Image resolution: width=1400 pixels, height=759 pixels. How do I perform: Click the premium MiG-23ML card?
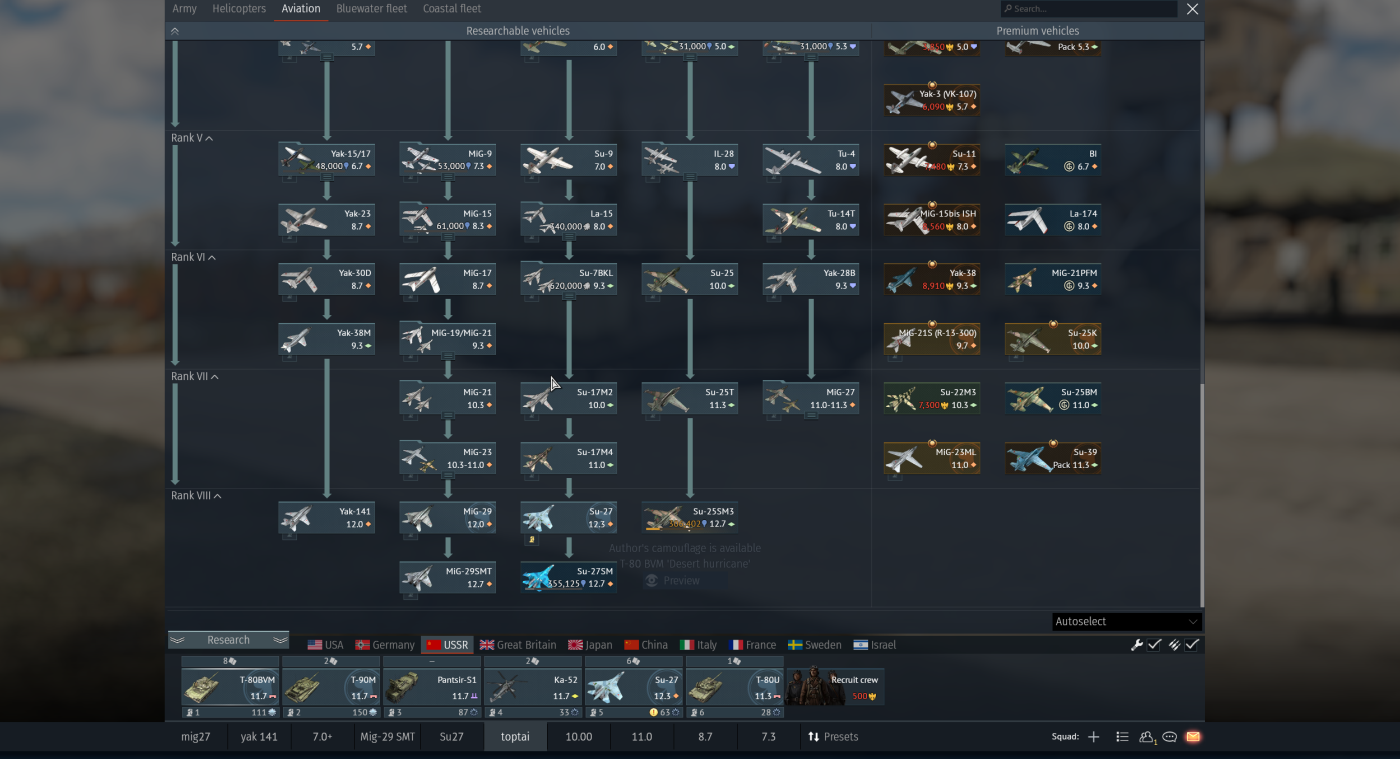click(932, 458)
